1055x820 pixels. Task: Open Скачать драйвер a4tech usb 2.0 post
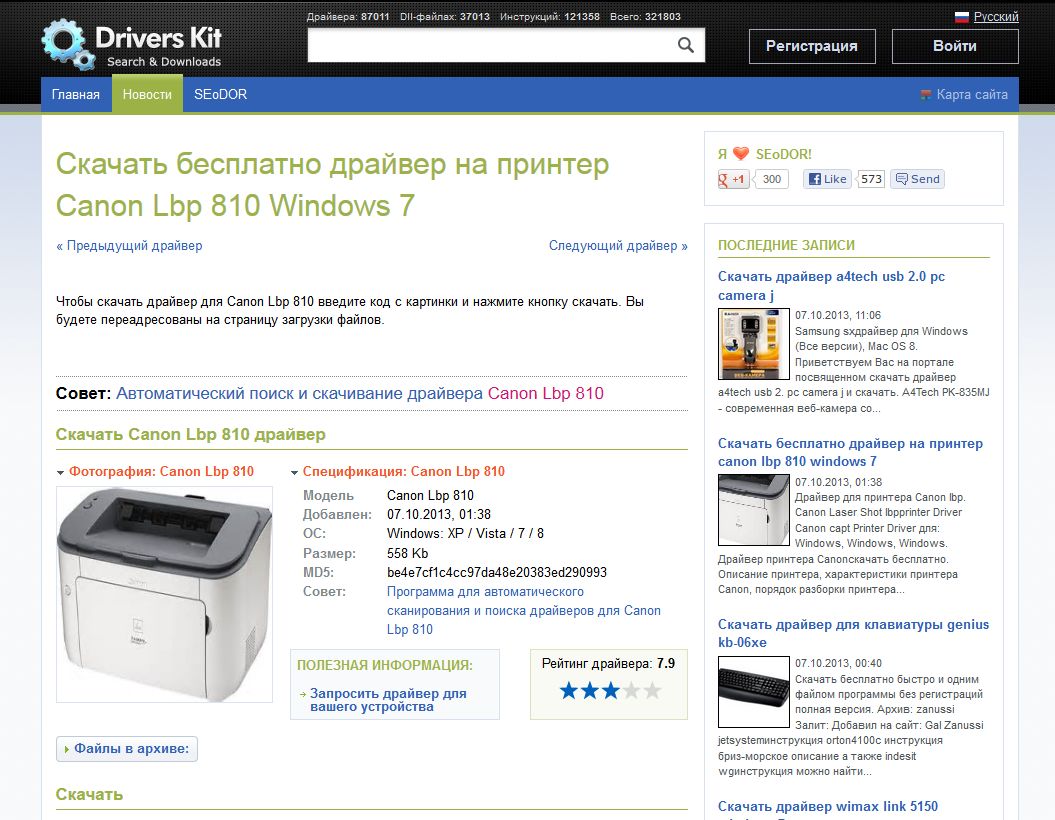[x=832, y=286]
